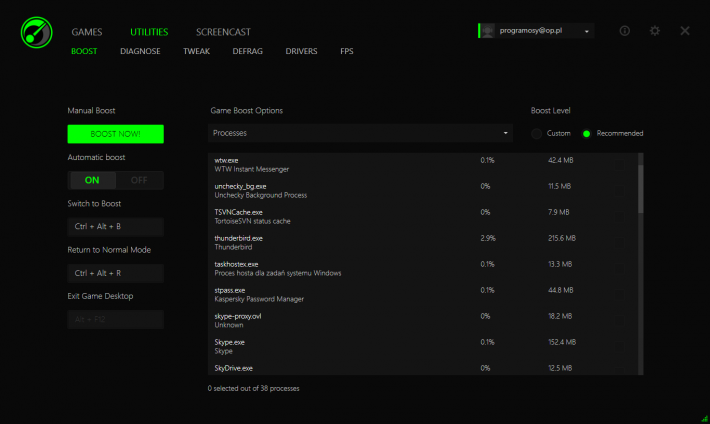
Task: Click the 44.8 MB memory value
Action: point(561,290)
